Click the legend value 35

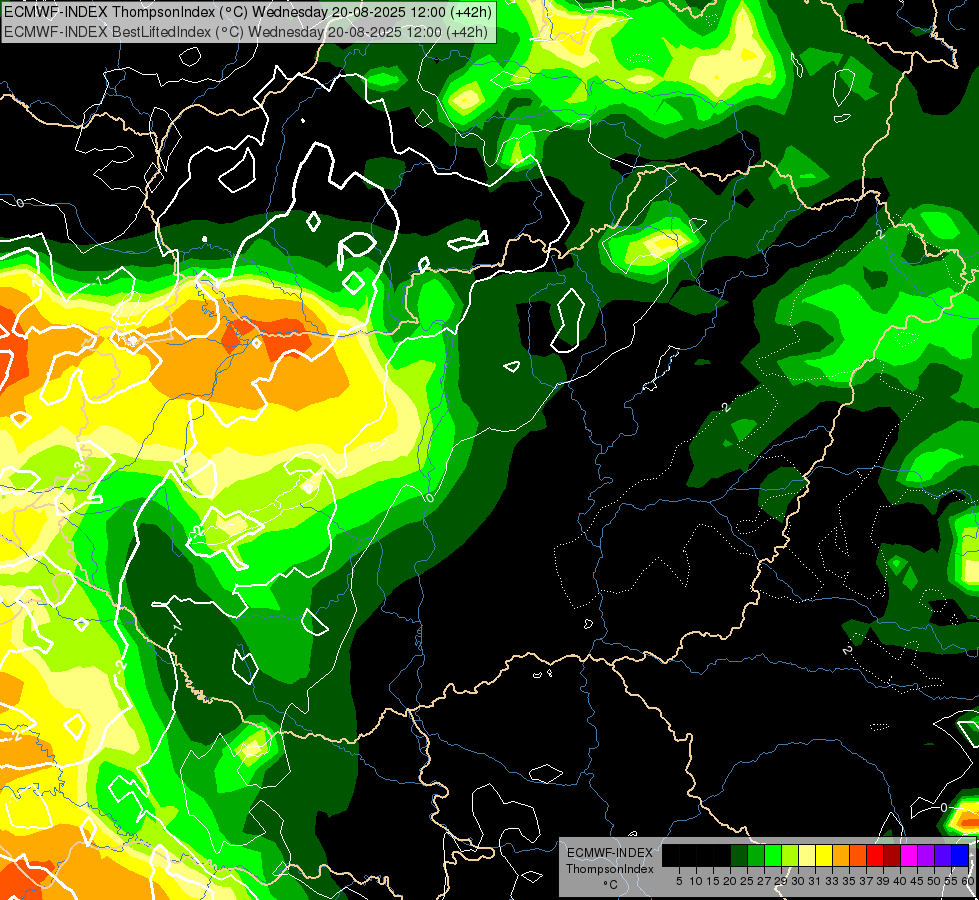click(849, 881)
